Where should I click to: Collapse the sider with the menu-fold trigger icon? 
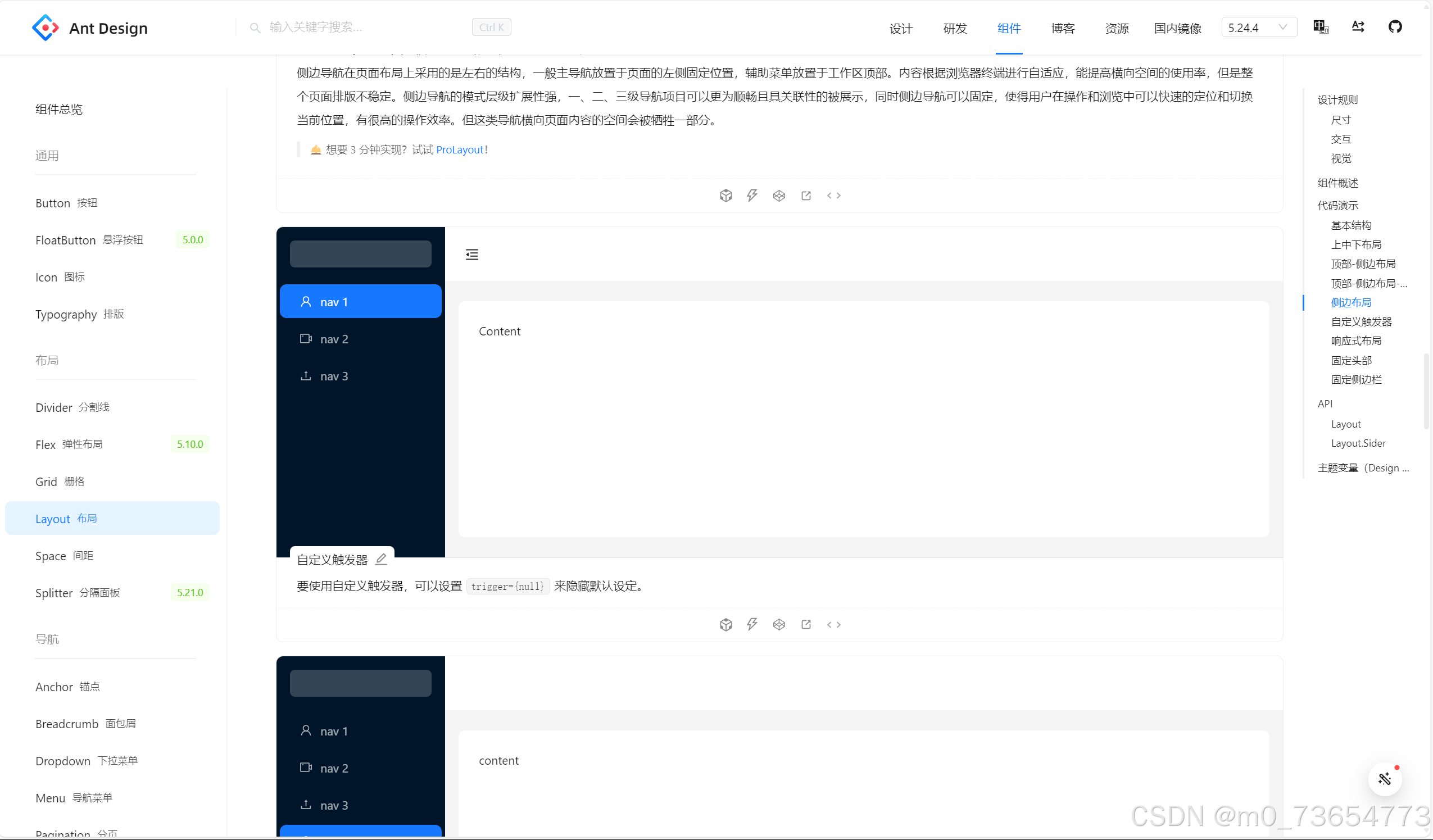pyautogui.click(x=472, y=254)
